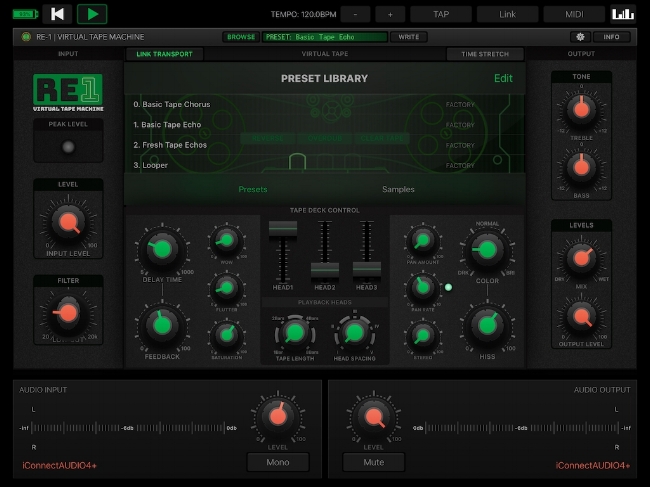Open the INFO button

(x=611, y=37)
